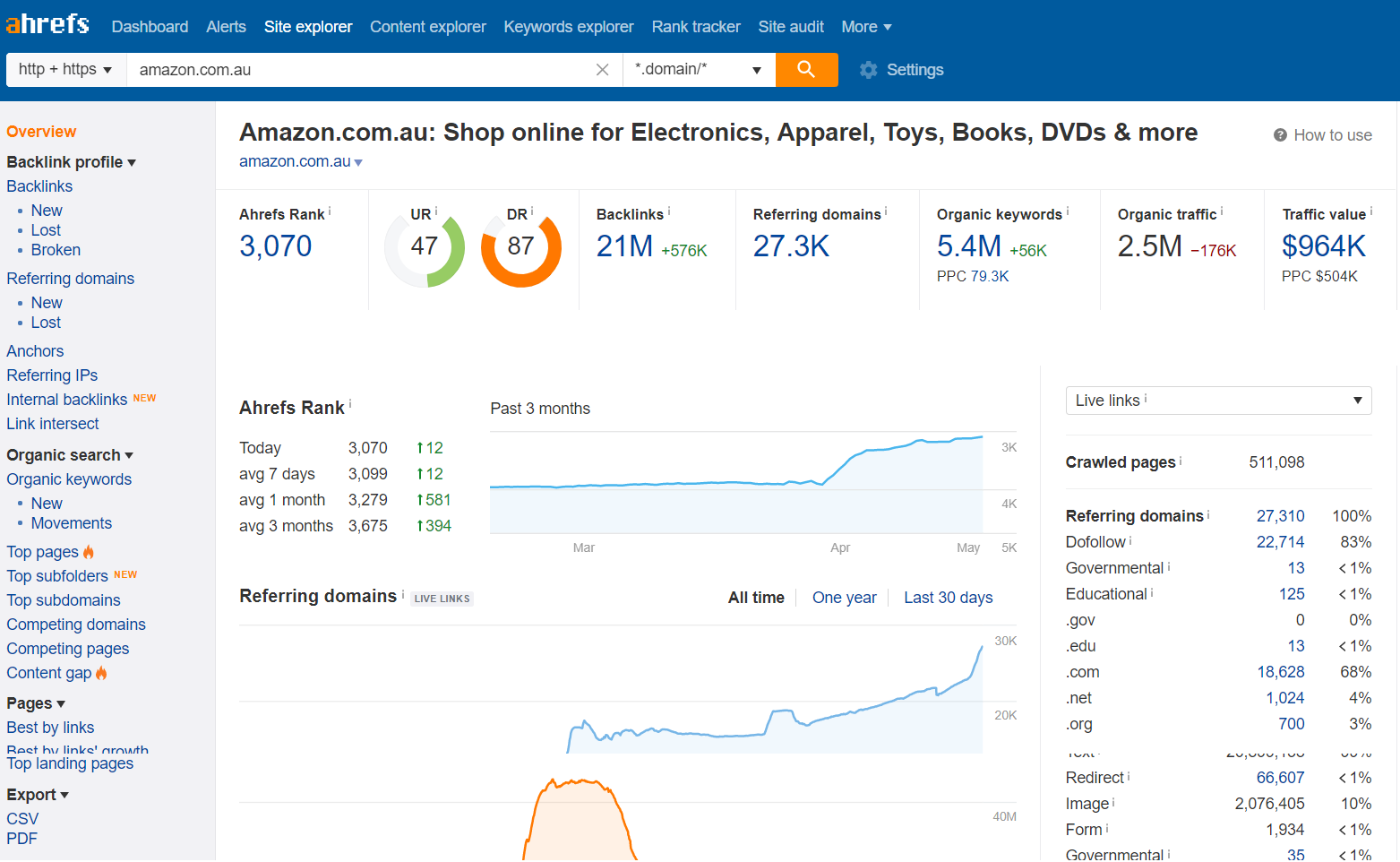Open the Live links dropdown

[1217, 401]
